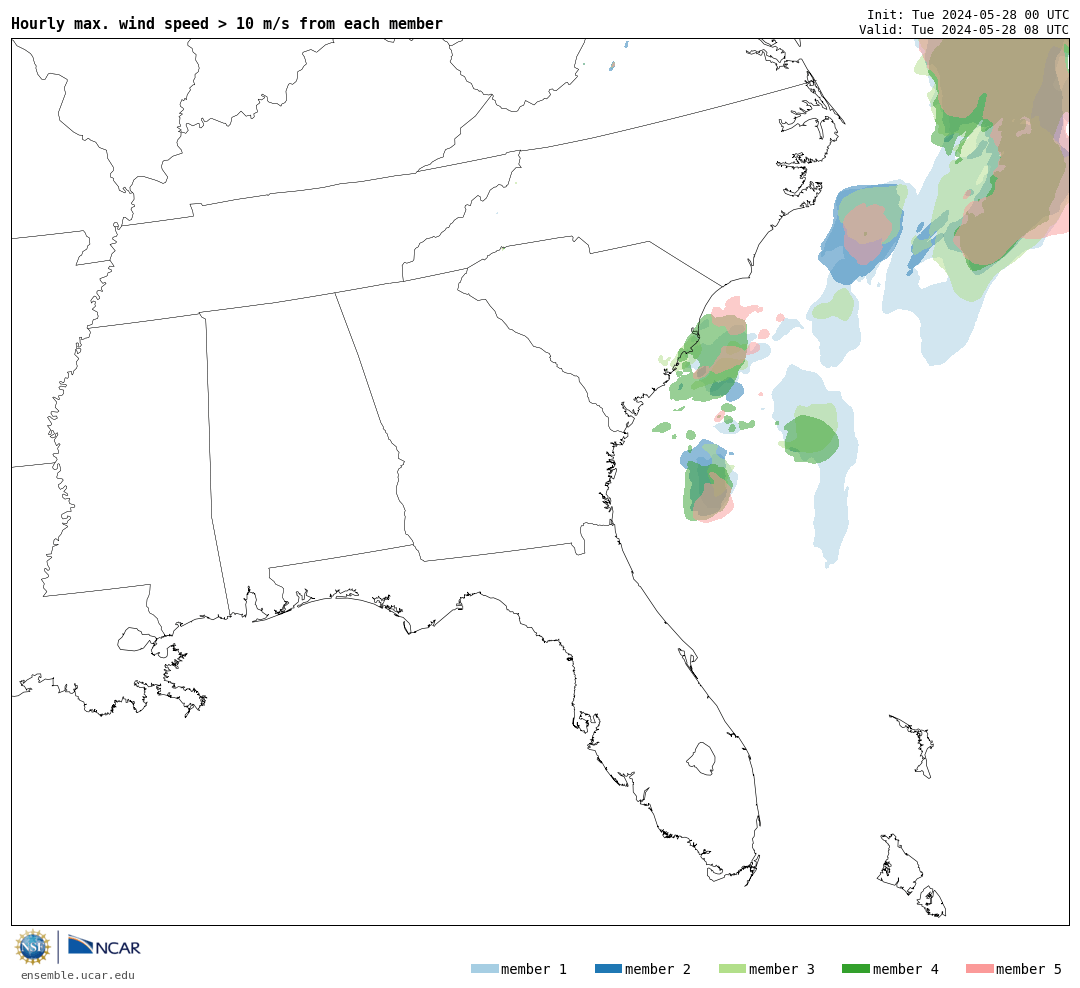Click the member 1 light blue legend swatch
This screenshot has height=988, width=1080.
(484, 969)
